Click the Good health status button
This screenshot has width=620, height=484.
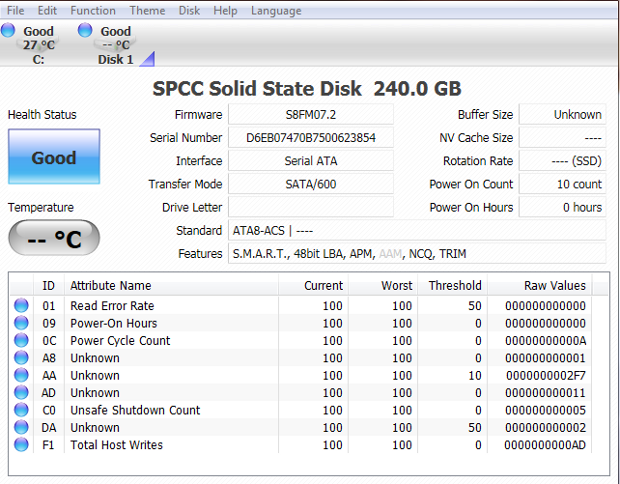(x=54, y=157)
